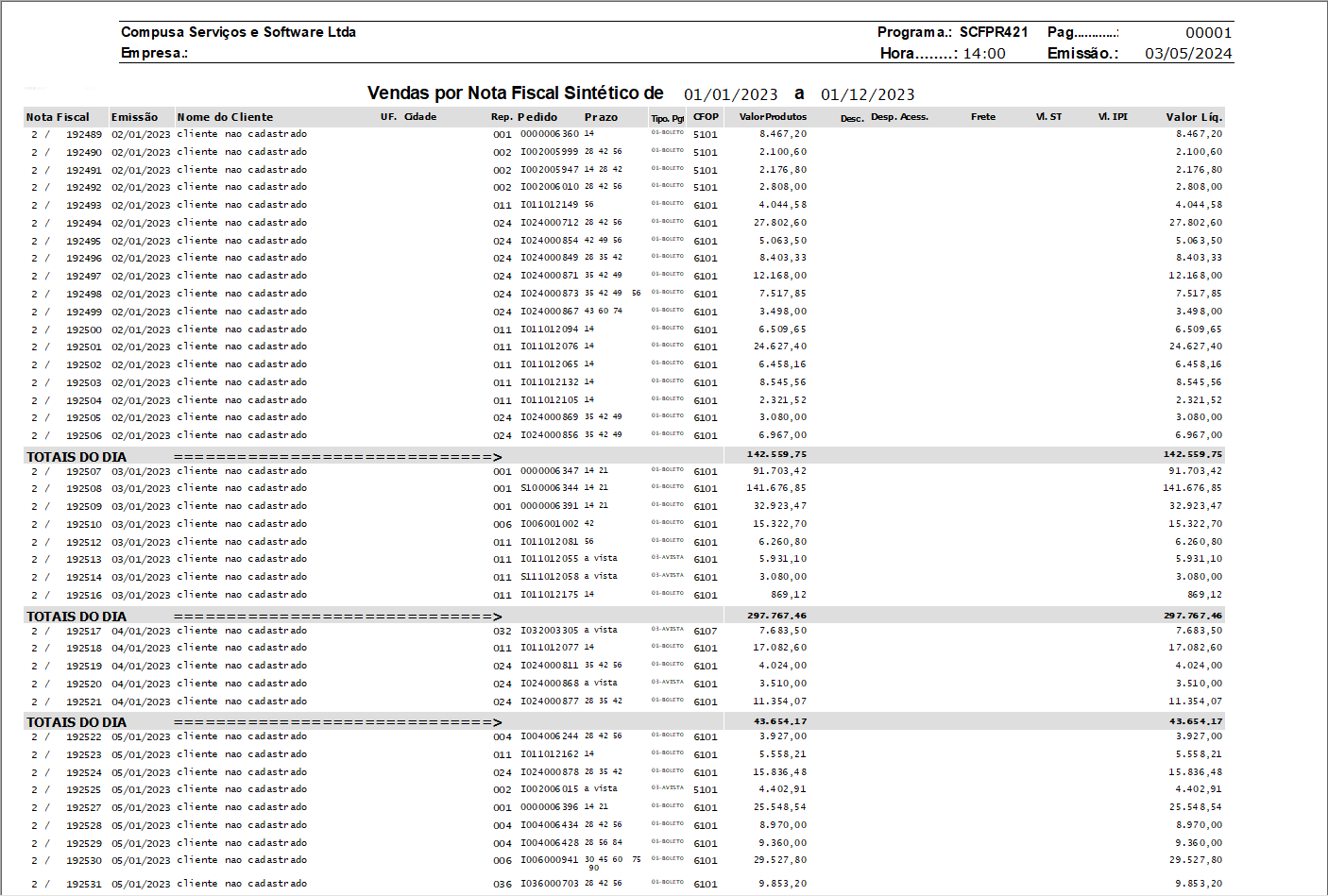This screenshot has height=896, width=1328.
Task: Click the "UF." column header
Action: pyautogui.click(x=388, y=117)
